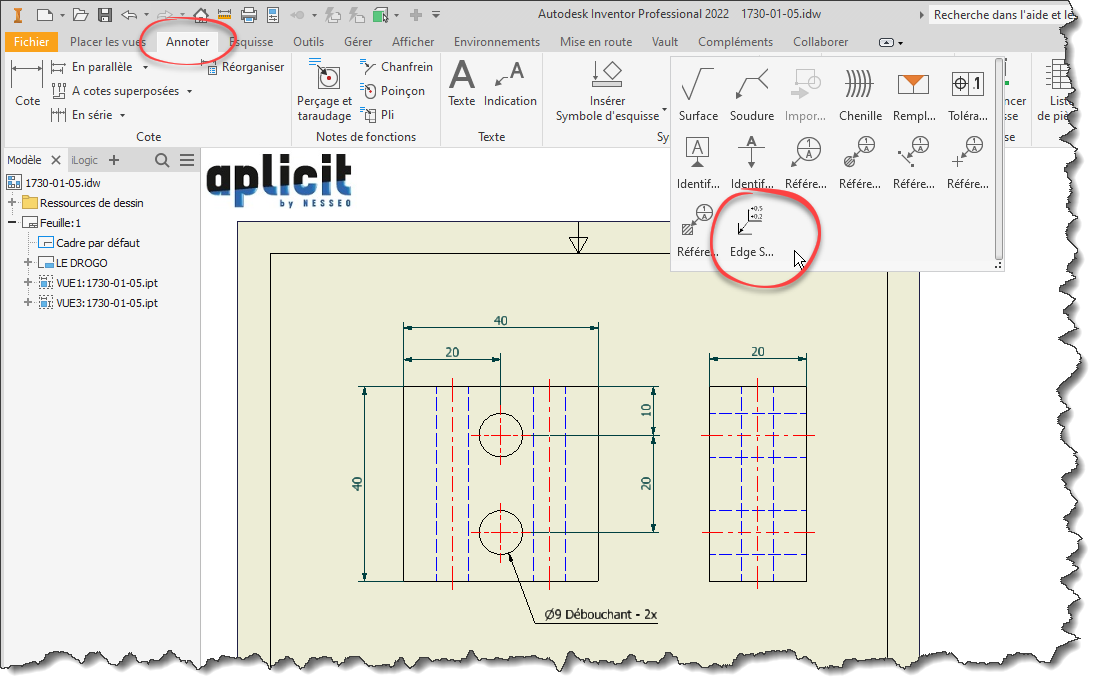Click the Cote dimension tool
This screenshot has width=1103, height=694.
28,84
